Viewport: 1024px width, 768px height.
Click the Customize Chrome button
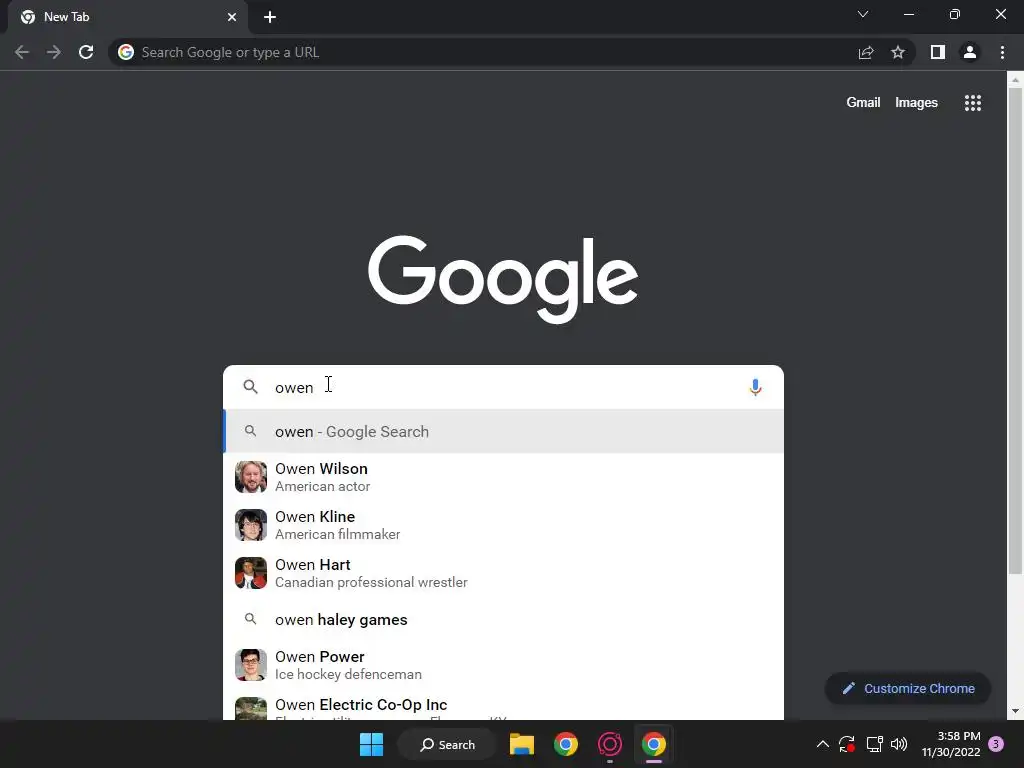(x=908, y=688)
